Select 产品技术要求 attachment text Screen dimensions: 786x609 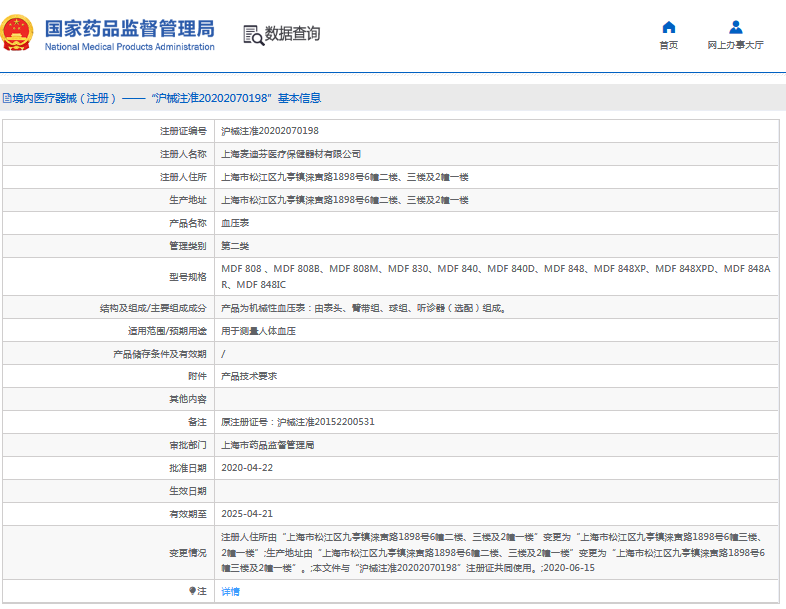[249, 376]
